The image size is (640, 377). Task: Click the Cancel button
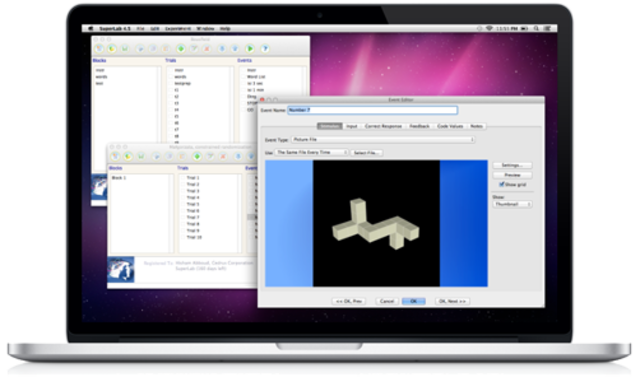(387, 301)
